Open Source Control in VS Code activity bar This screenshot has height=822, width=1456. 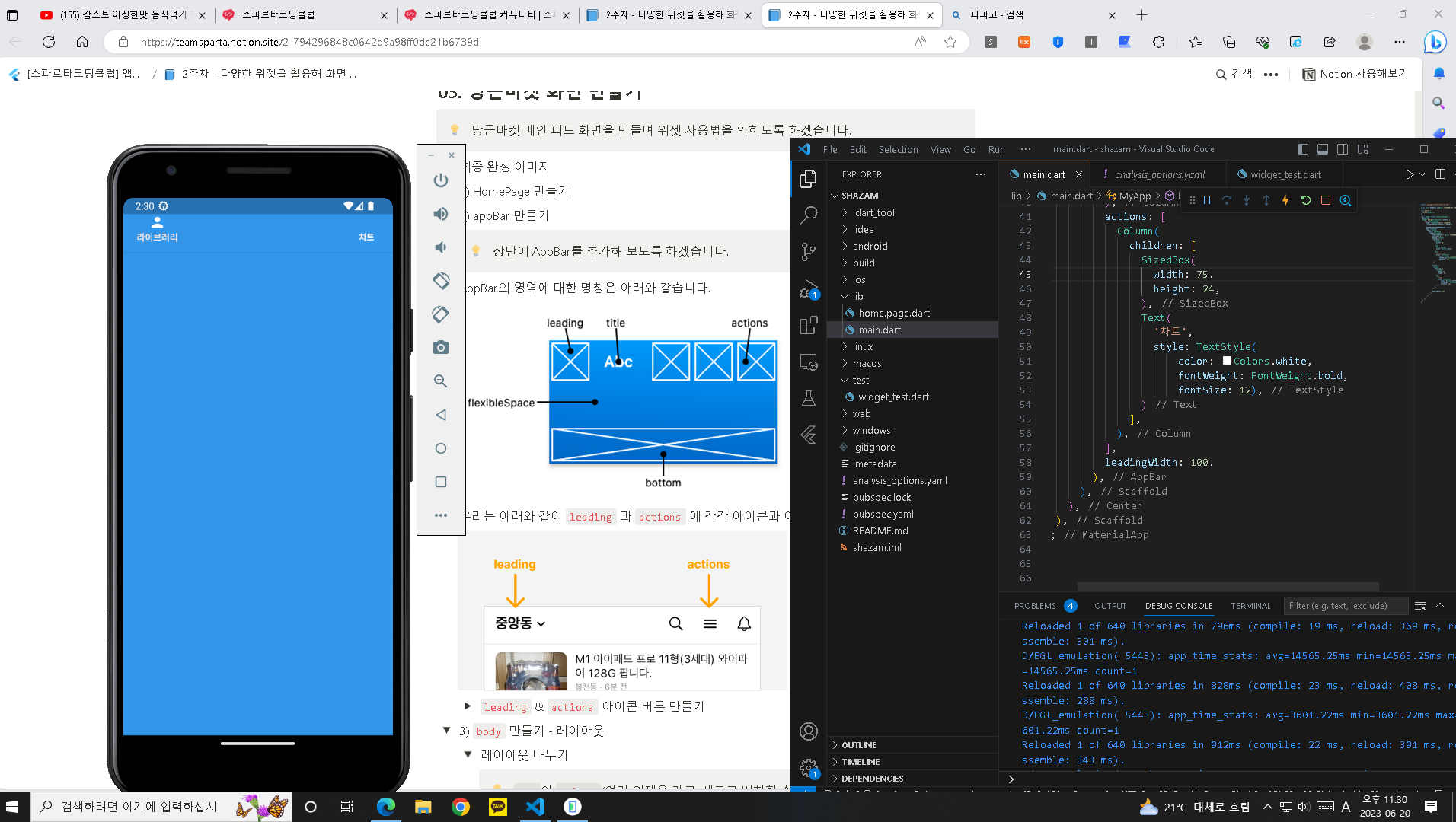pyautogui.click(x=809, y=252)
